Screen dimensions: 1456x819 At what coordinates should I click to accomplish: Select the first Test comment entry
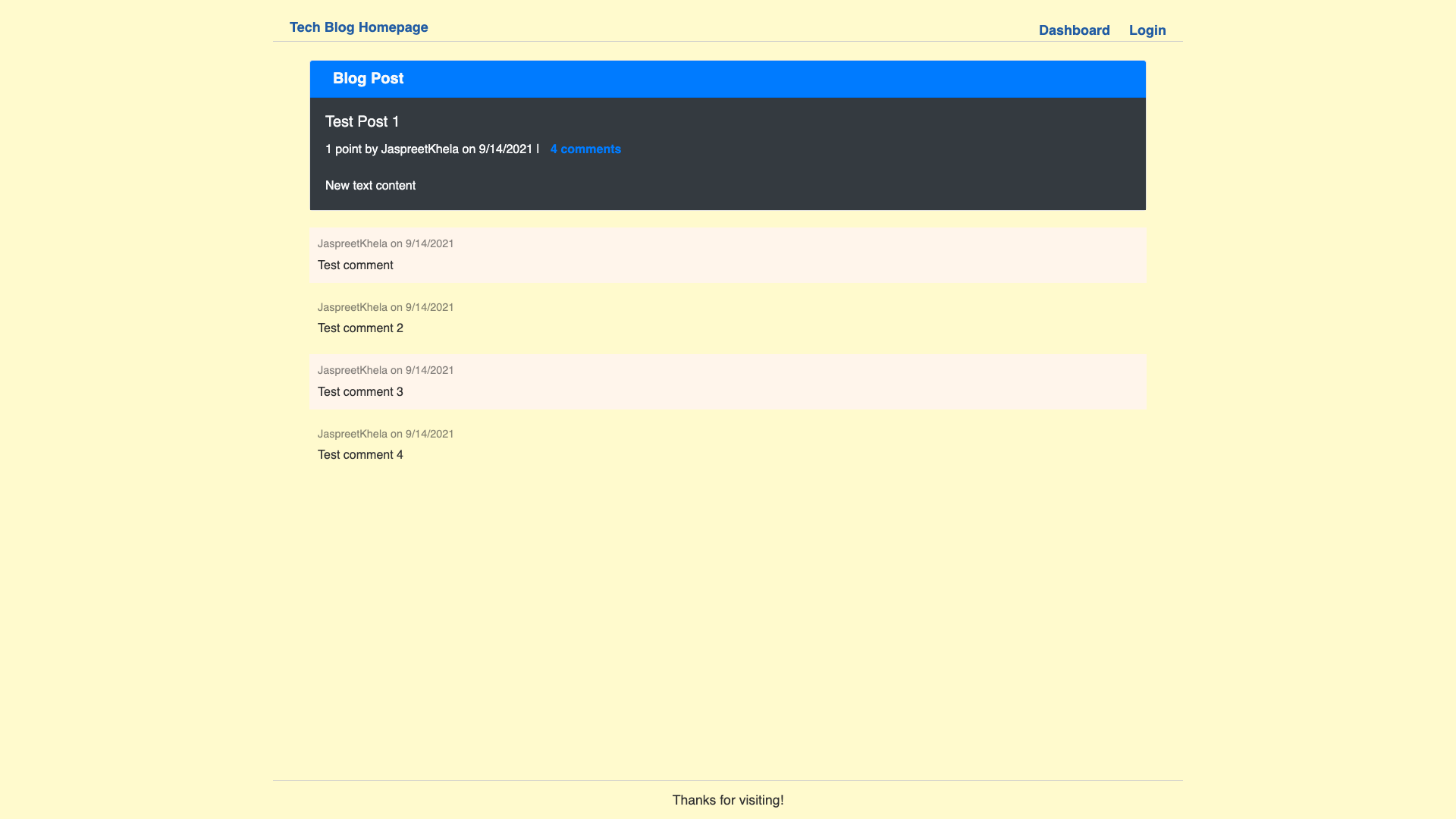355,265
